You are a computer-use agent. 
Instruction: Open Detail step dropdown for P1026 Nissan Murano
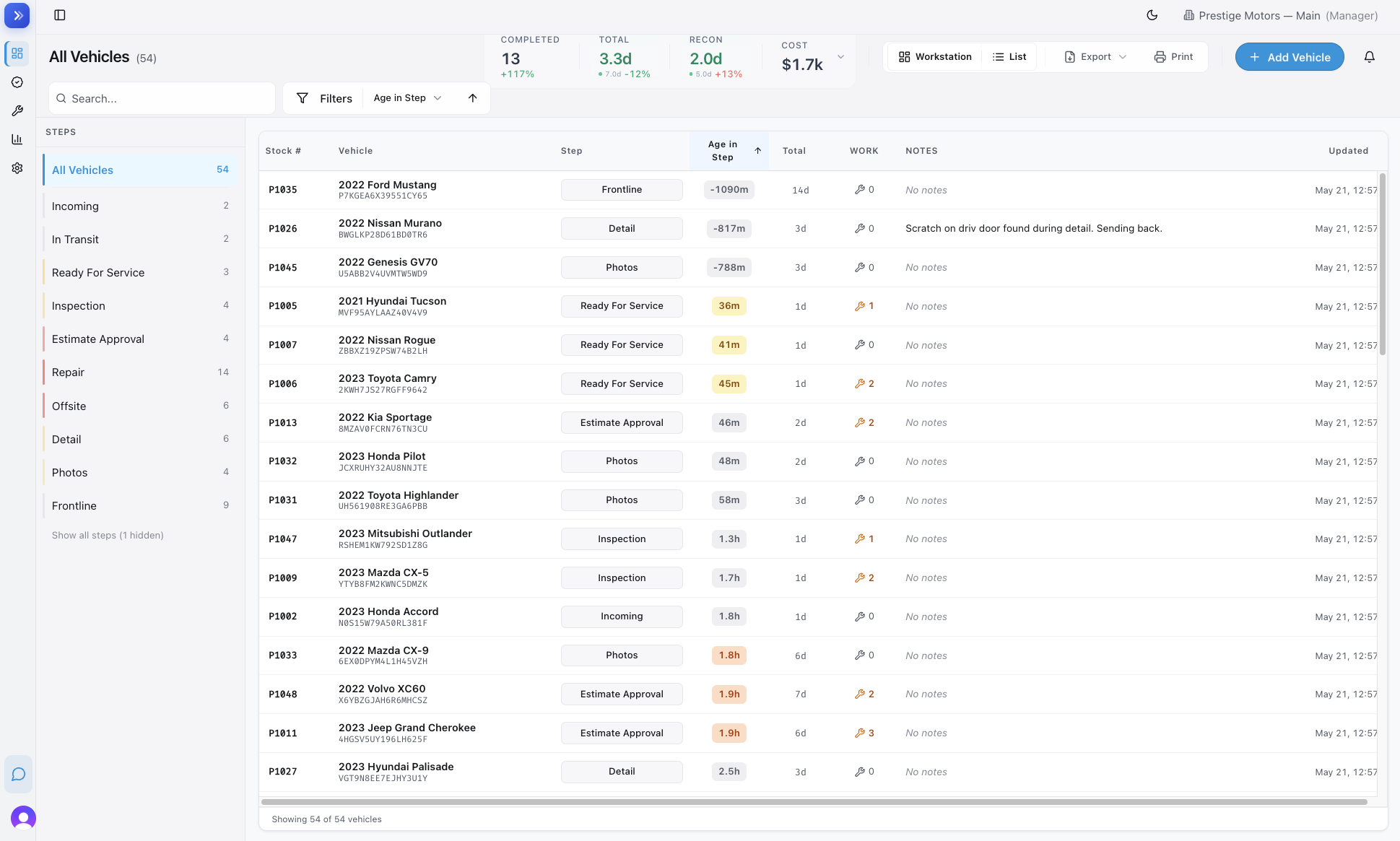[622, 229]
